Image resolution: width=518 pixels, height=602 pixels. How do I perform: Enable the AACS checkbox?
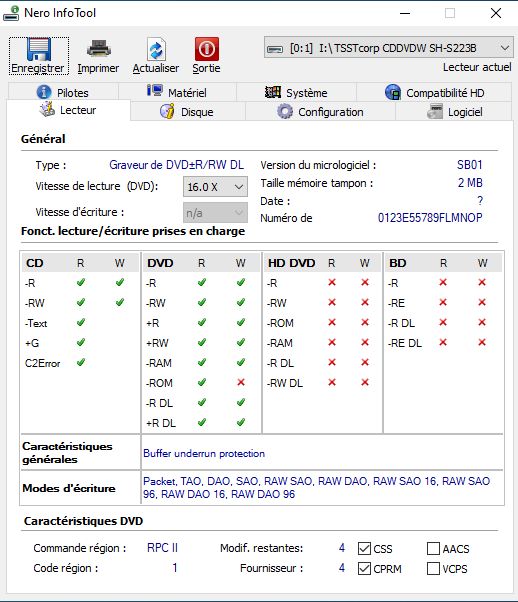point(433,548)
